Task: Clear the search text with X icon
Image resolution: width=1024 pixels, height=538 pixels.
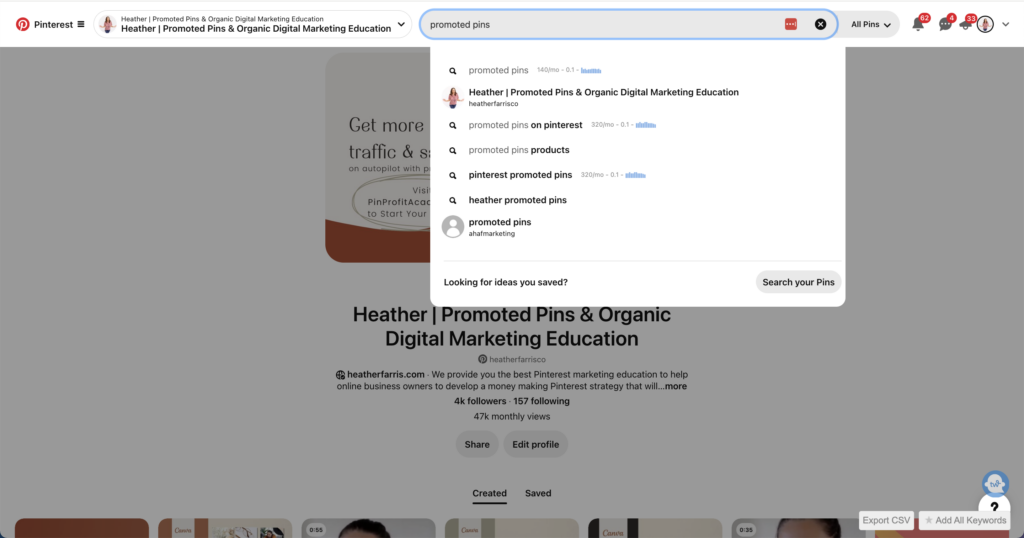Action: pyautogui.click(x=820, y=24)
